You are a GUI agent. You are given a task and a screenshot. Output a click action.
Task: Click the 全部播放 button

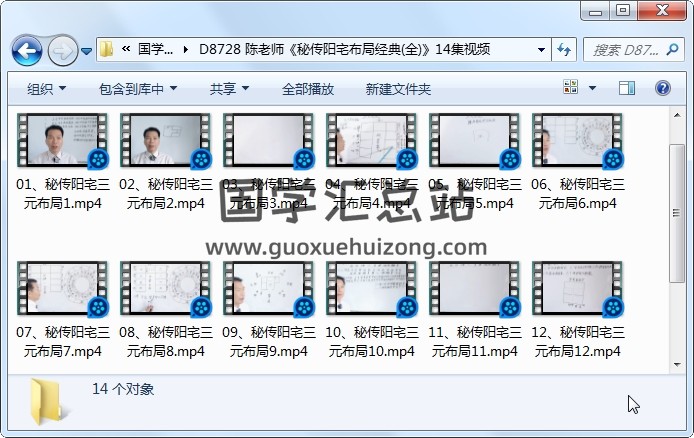[x=307, y=89]
